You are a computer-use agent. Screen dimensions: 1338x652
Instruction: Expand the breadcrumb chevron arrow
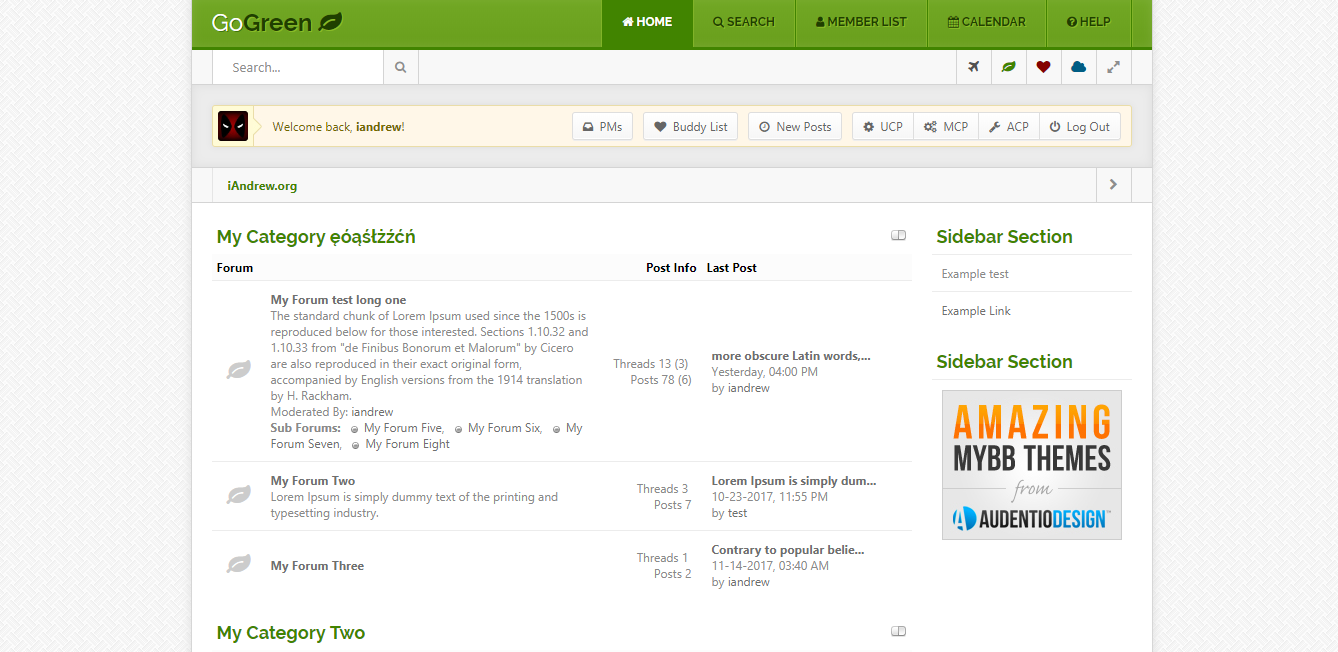(1113, 186)
